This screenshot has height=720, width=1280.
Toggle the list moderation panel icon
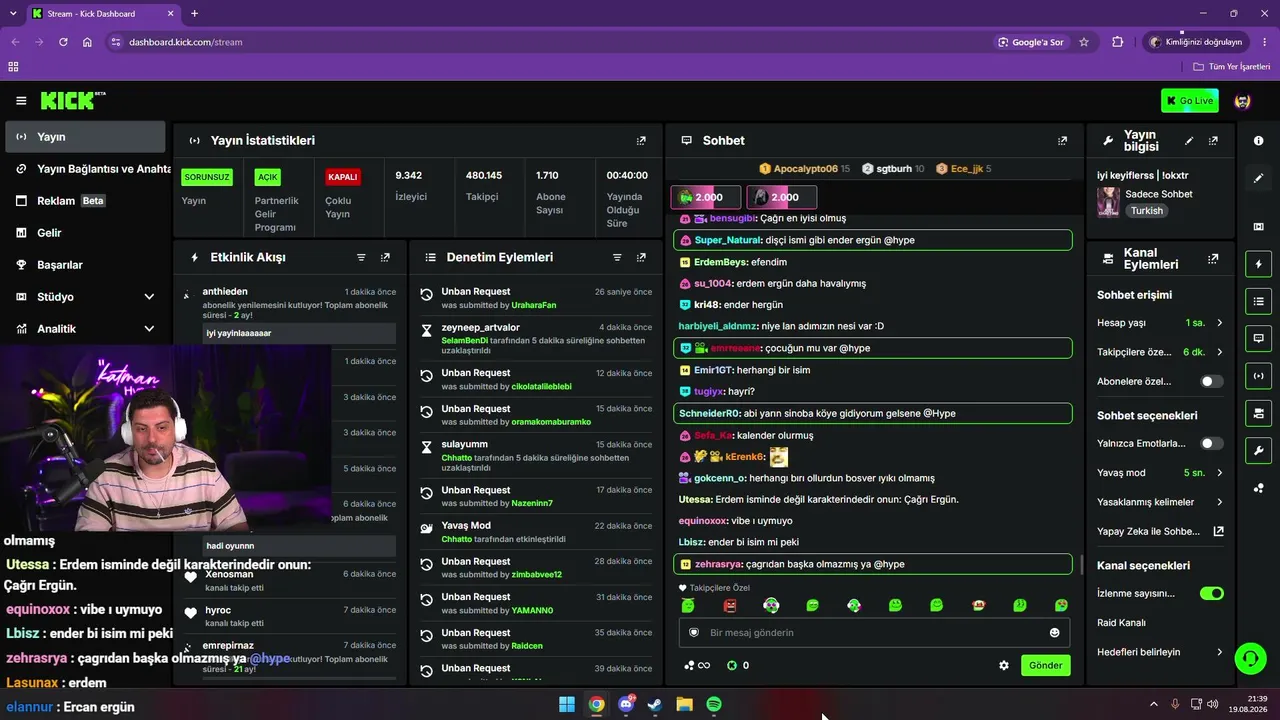[x=1258, y=301]
